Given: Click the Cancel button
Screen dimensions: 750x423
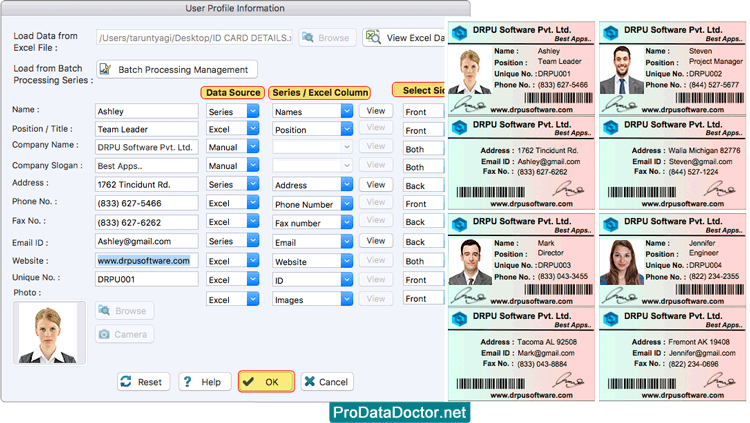Looking at the screenshot, I should [x=327, y=382].
